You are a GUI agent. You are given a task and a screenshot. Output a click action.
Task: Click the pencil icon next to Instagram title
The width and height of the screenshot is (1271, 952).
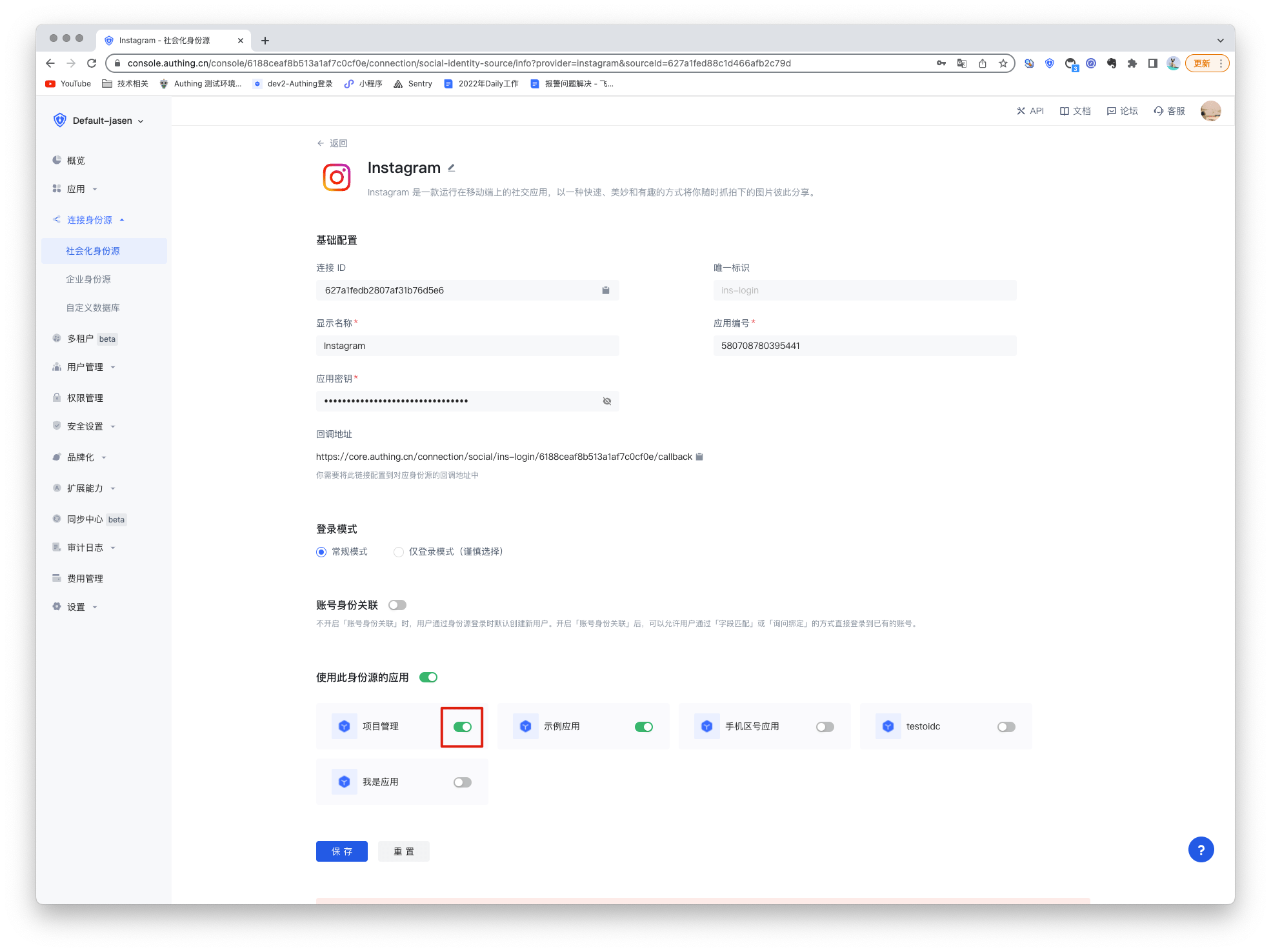pos(452,168)
